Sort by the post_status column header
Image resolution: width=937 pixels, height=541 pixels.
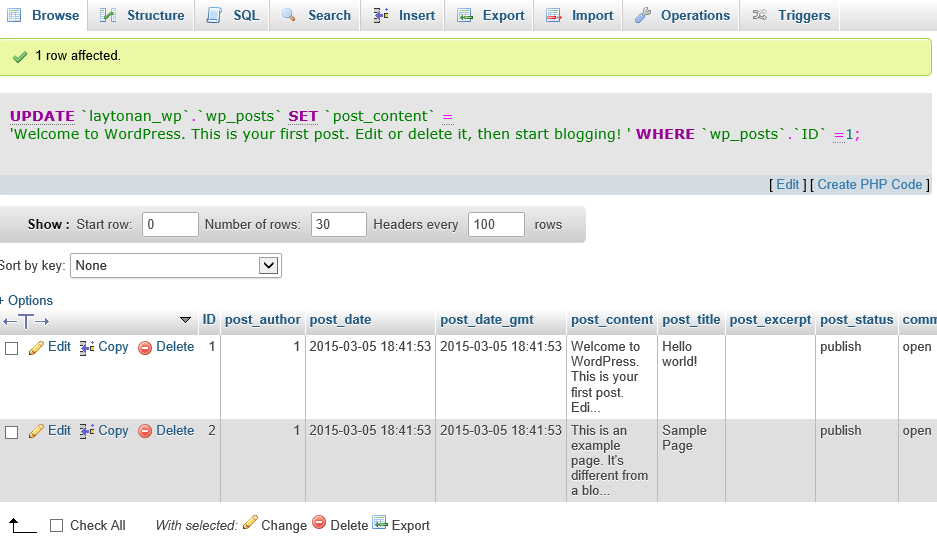[x=856, y=320]
